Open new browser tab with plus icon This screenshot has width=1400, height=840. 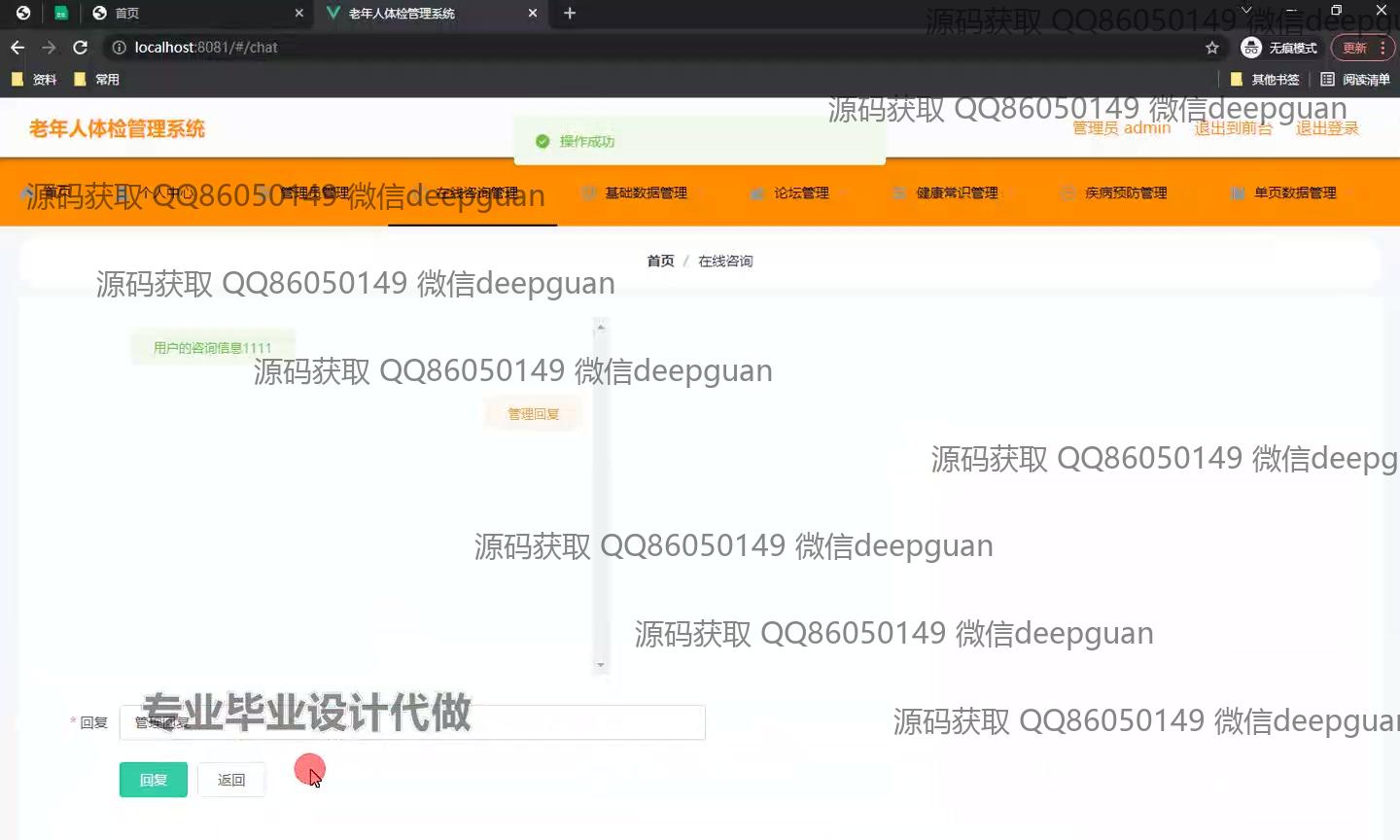pos(570,14)
